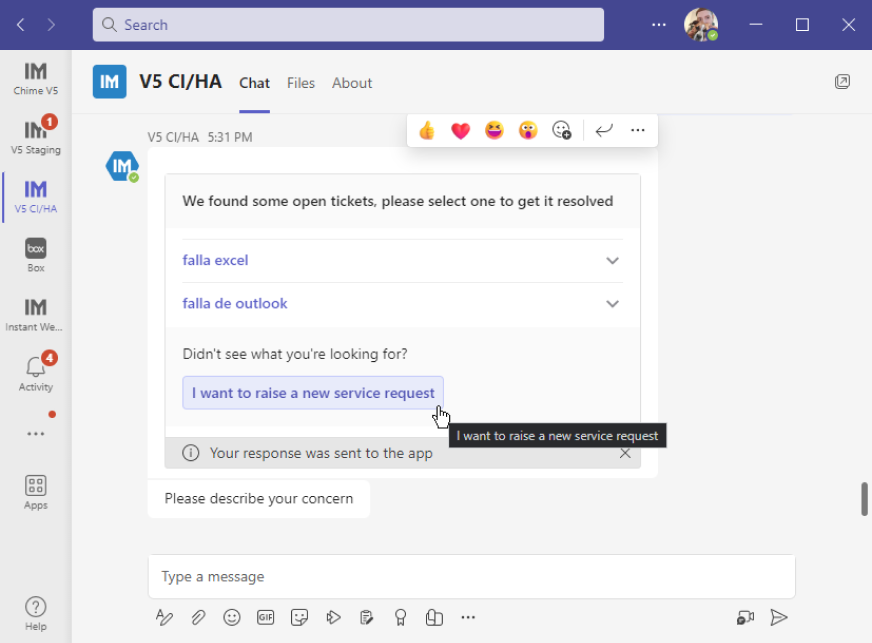This screenshot has height=643, width=872.
Task: React with thumbs up emoji
Action: 427,131
